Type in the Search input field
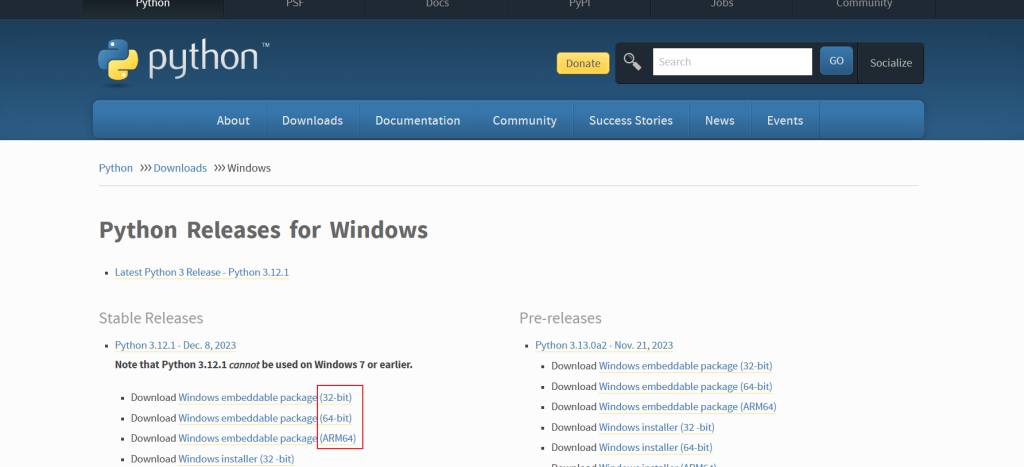 (732, 62)
